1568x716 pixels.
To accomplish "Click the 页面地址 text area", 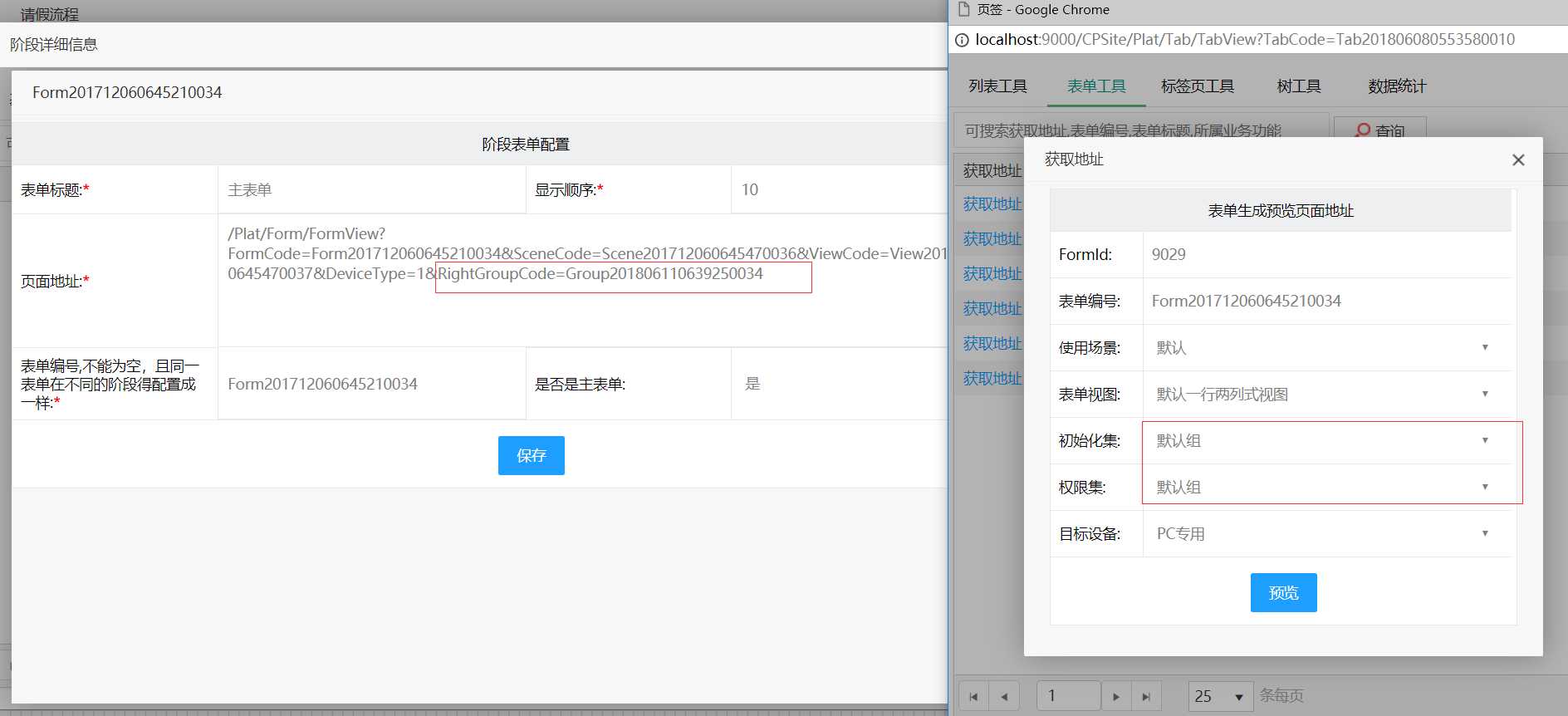I will [x=582, y=281].
